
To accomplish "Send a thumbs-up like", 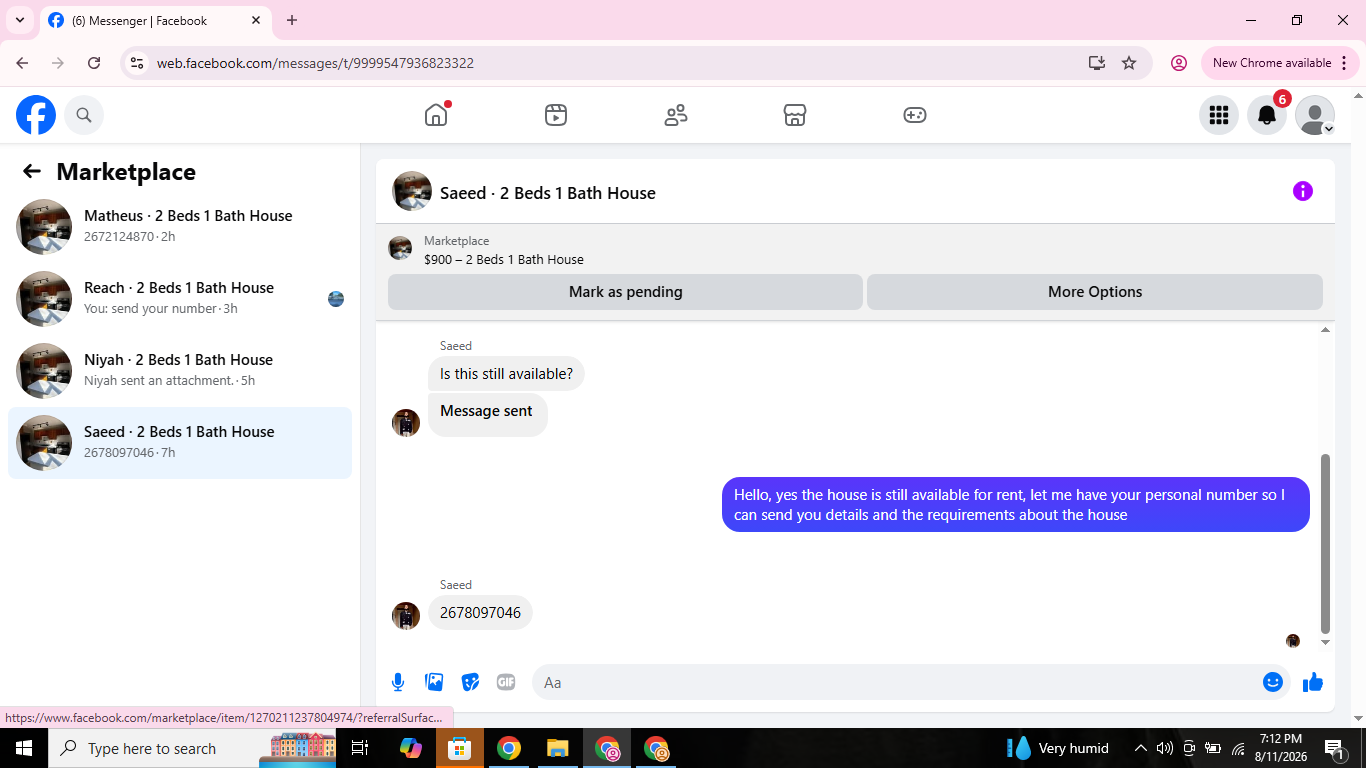I will (1313, 682).
